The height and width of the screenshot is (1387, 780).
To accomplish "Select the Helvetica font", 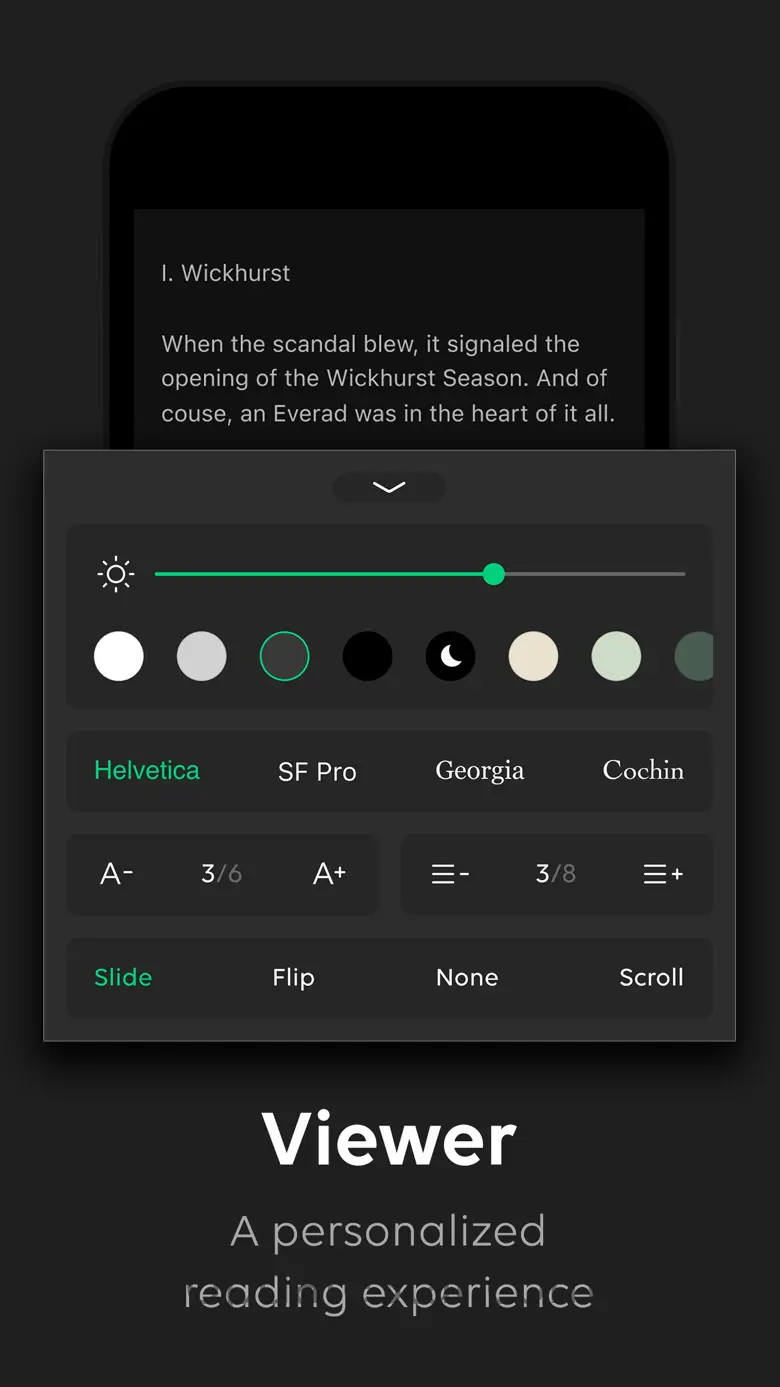I will pos(147,771).
